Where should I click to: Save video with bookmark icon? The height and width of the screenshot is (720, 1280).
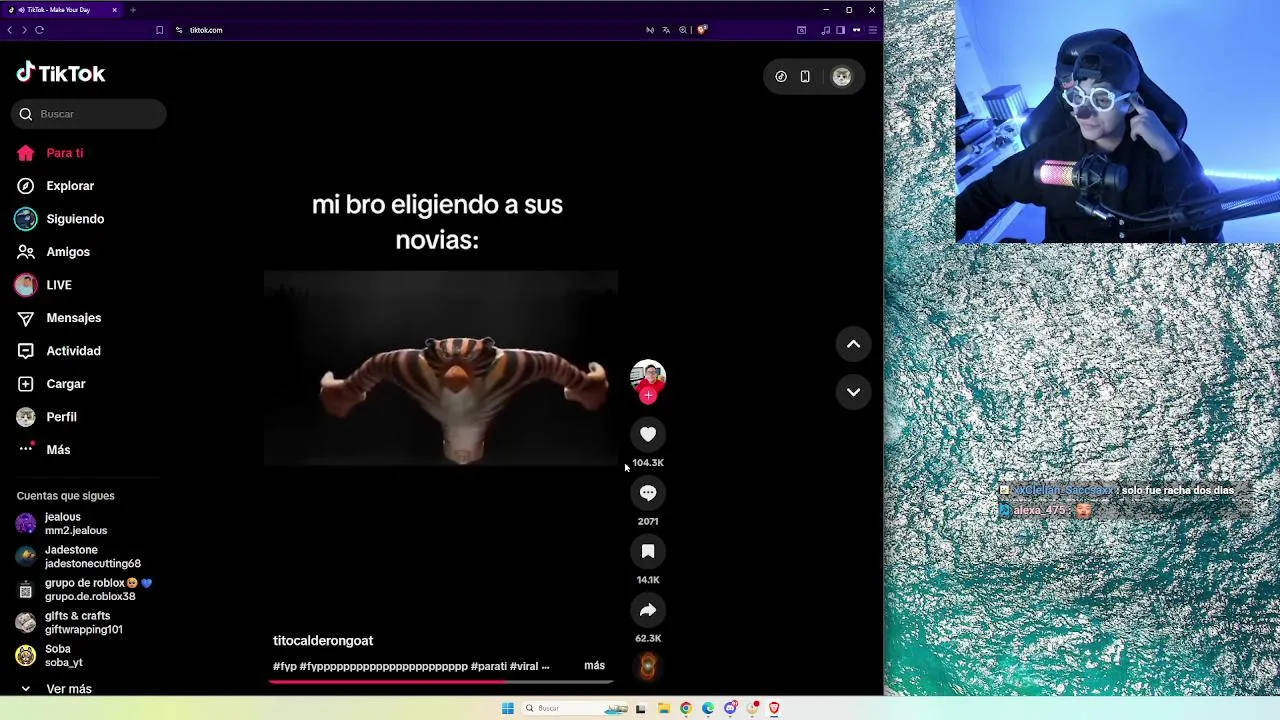click(x=648, y=551)
